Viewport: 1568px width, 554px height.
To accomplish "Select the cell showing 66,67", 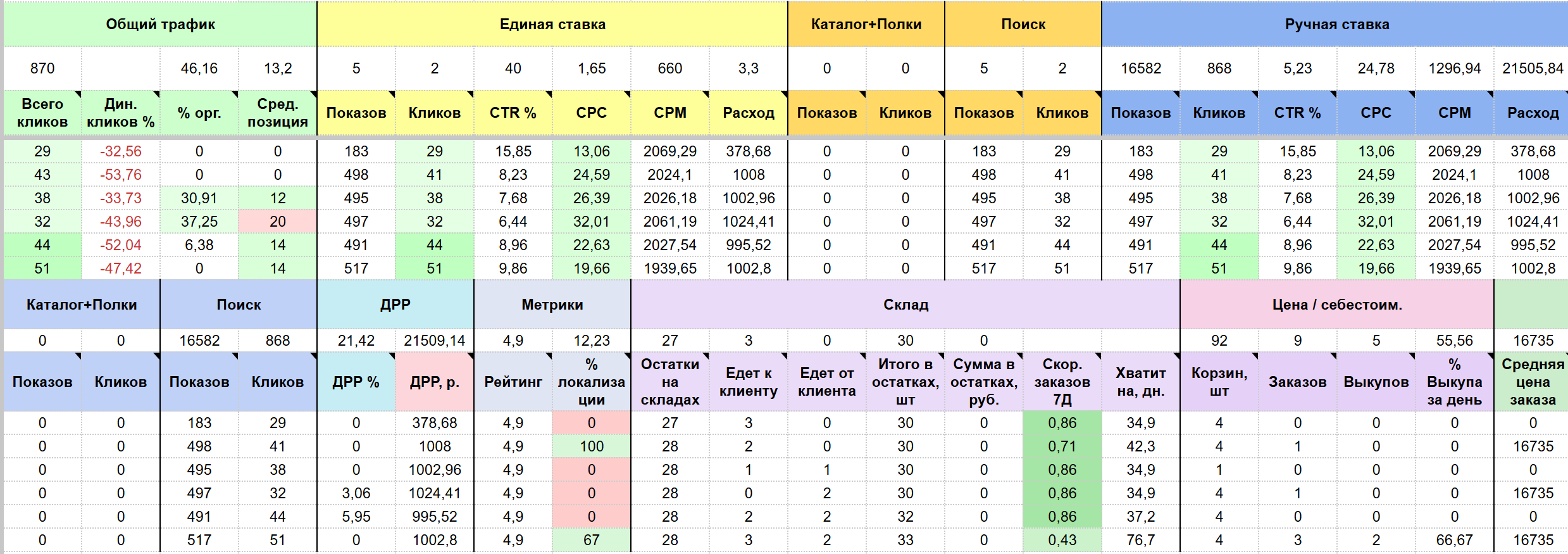I will click(1454, 540).
